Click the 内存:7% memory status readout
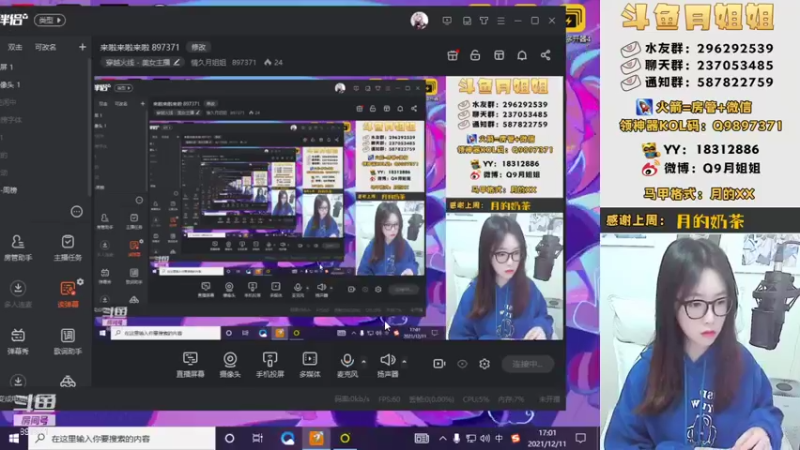The width and height of the screenshot is (800, 450). pos(511,399)
